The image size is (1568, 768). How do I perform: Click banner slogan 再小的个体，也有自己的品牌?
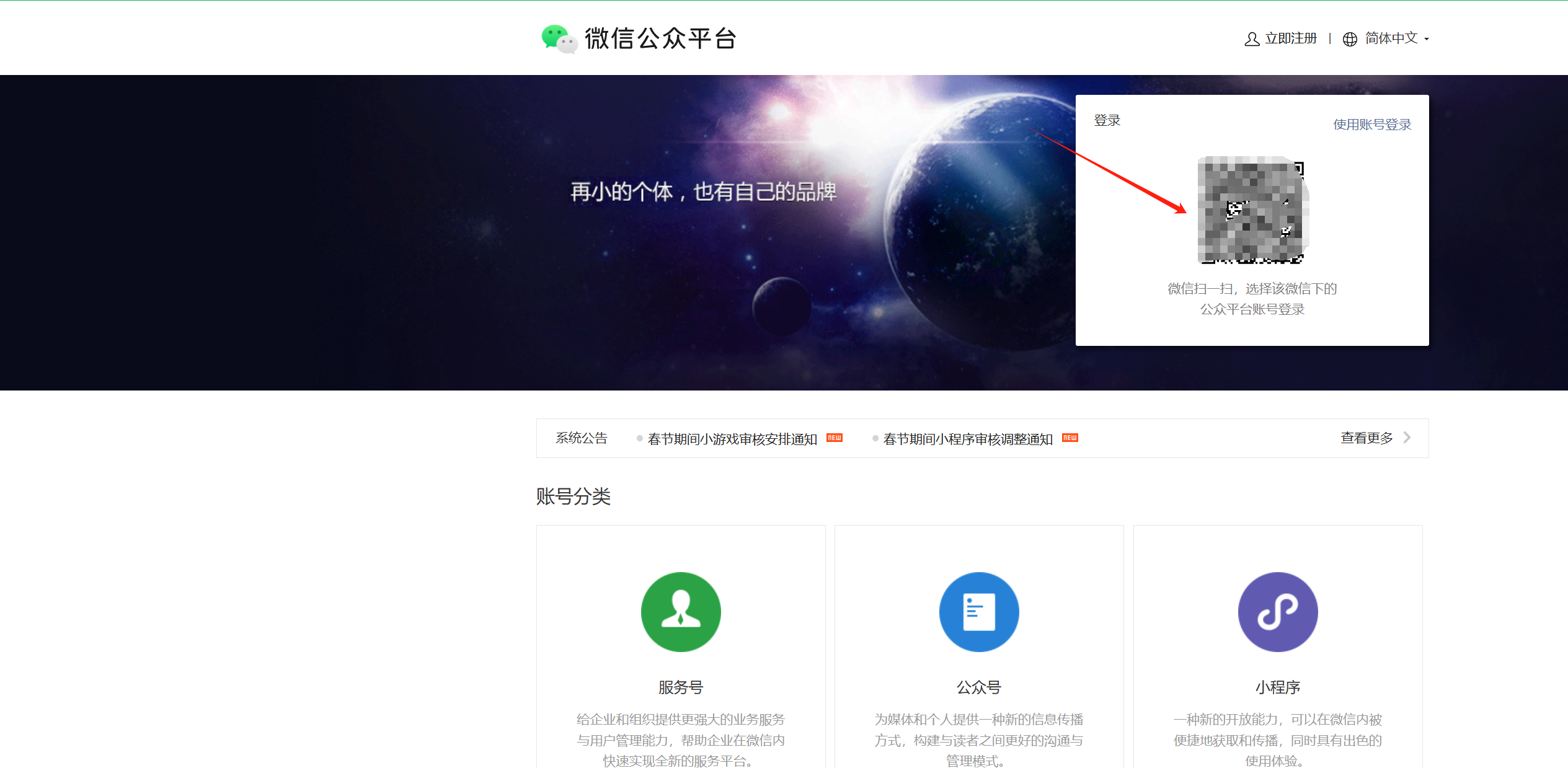click(704, 192)
